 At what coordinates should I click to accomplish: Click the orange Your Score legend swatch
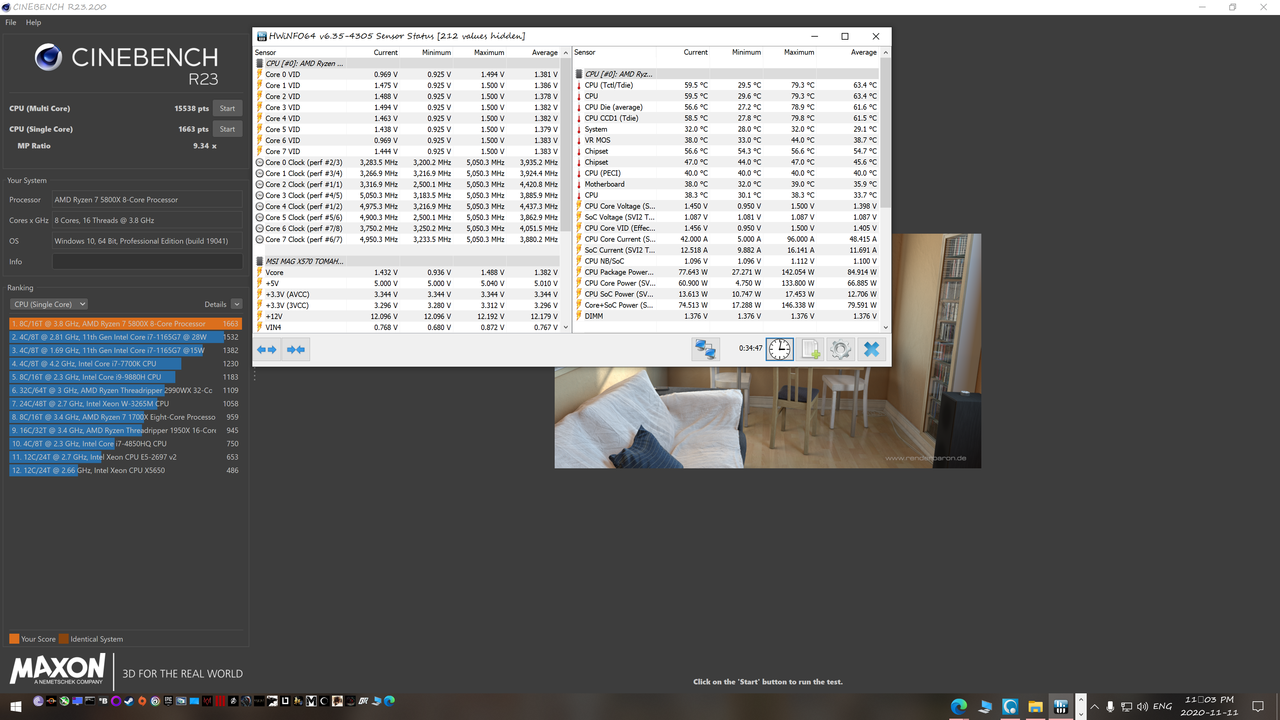[x=12, y=638]
